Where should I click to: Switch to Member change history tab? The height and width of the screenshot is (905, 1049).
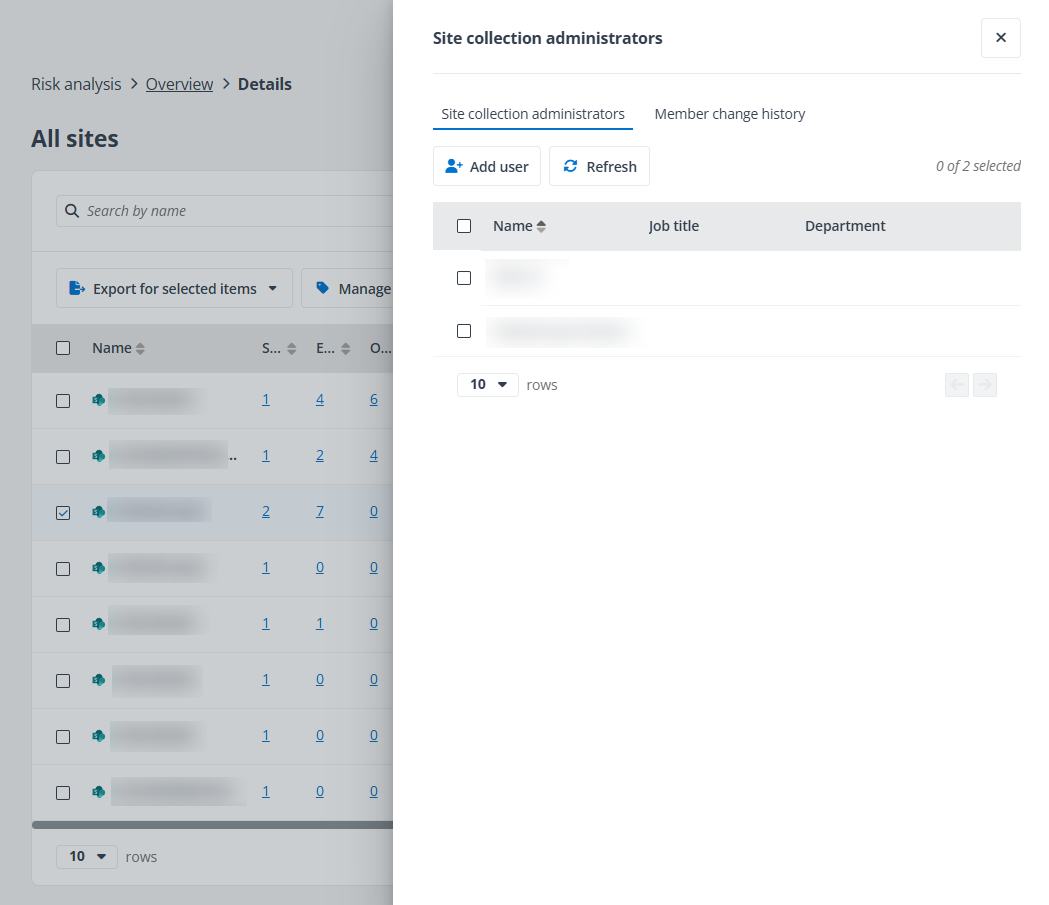point(729,114)
